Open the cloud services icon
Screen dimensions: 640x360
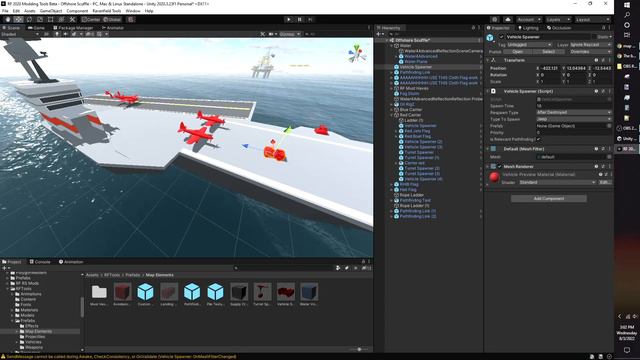[508, 20]
